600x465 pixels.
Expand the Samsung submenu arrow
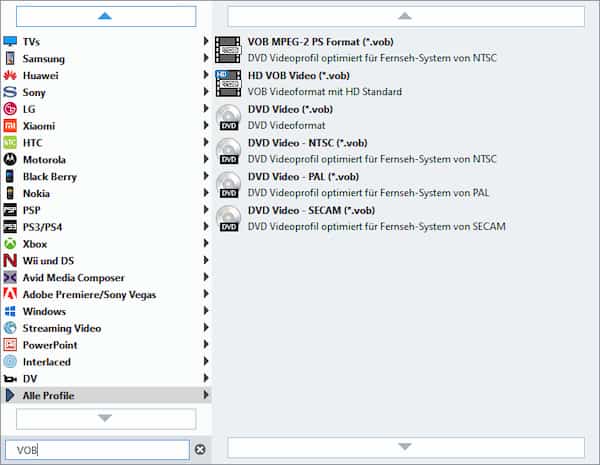[206, 58]
